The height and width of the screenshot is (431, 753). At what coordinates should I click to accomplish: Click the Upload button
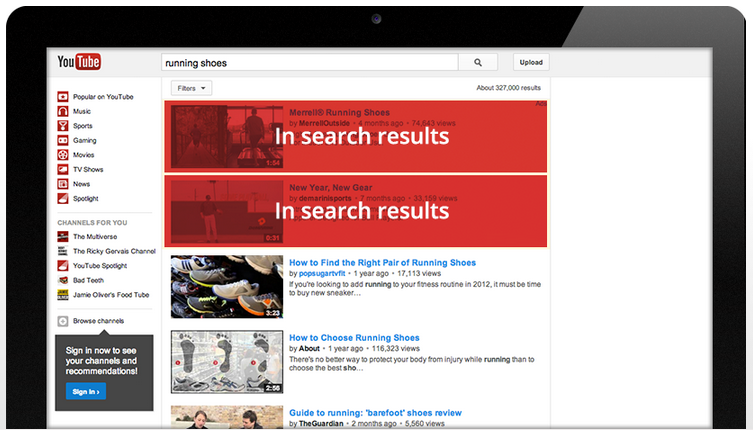531,62
